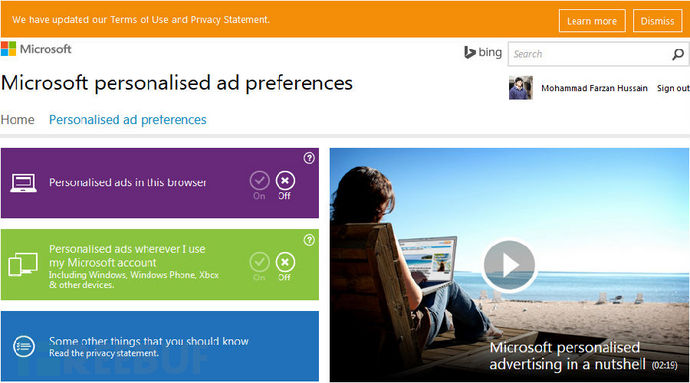This screenshot has height=383, width=690.
Task: Click the Sign out link
Action: pyautogui.click(x=673, y=88)
